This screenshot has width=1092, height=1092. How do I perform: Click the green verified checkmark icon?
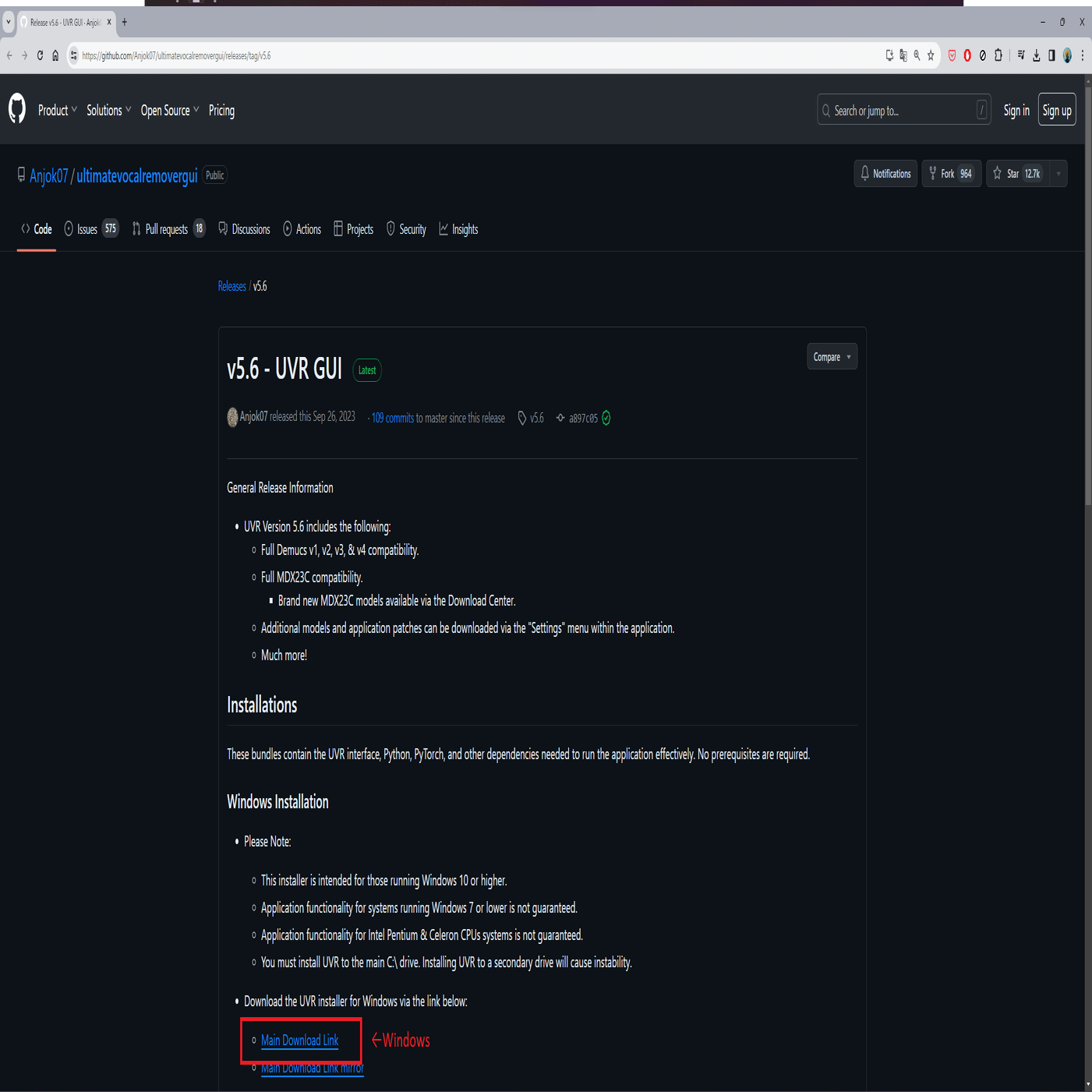606,418
